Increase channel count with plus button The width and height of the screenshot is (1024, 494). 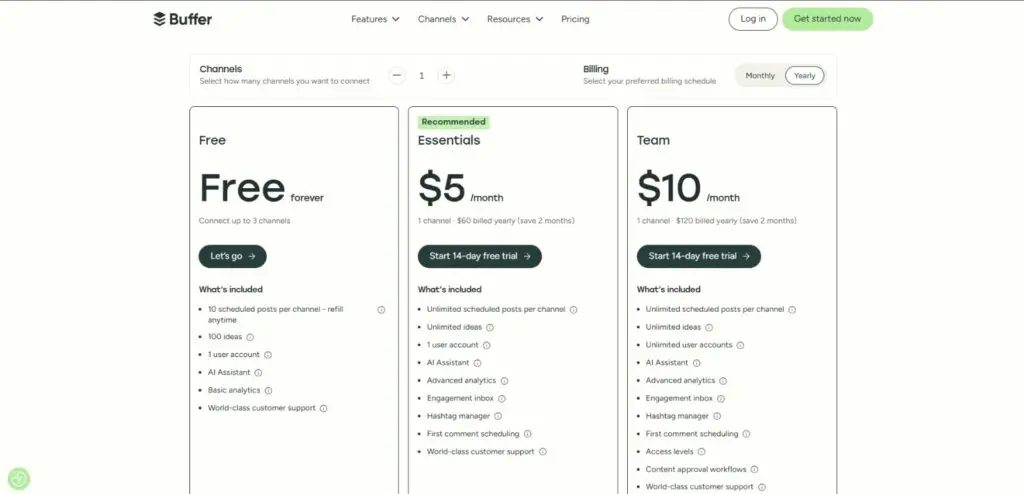(x=447, y=75)
